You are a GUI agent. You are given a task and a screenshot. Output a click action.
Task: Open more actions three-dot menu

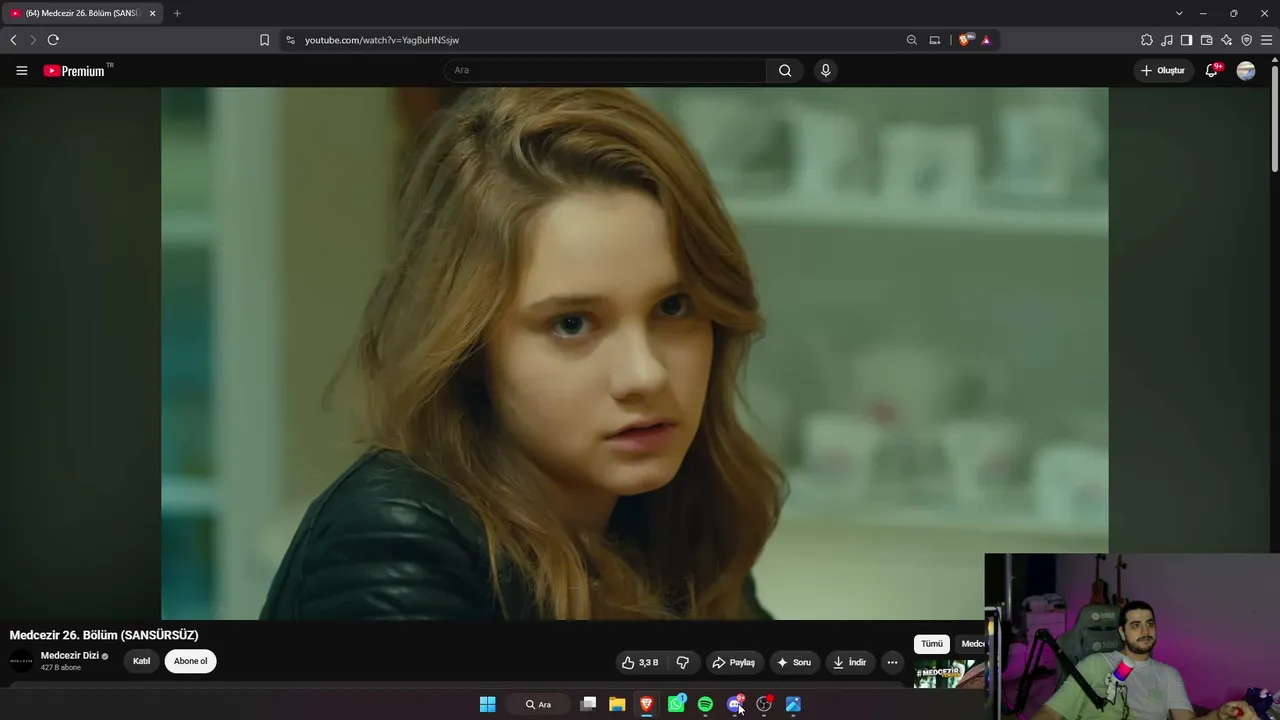point(892,662)
